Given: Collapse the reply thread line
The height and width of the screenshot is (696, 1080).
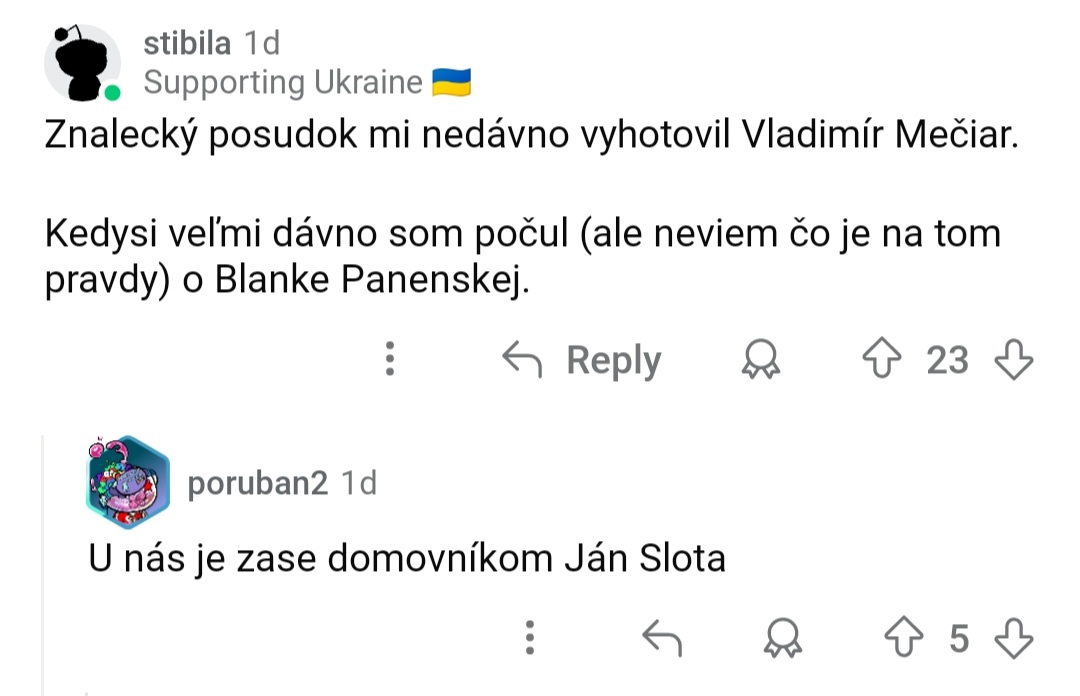Looking at the screenshot, I should [43, 560].
